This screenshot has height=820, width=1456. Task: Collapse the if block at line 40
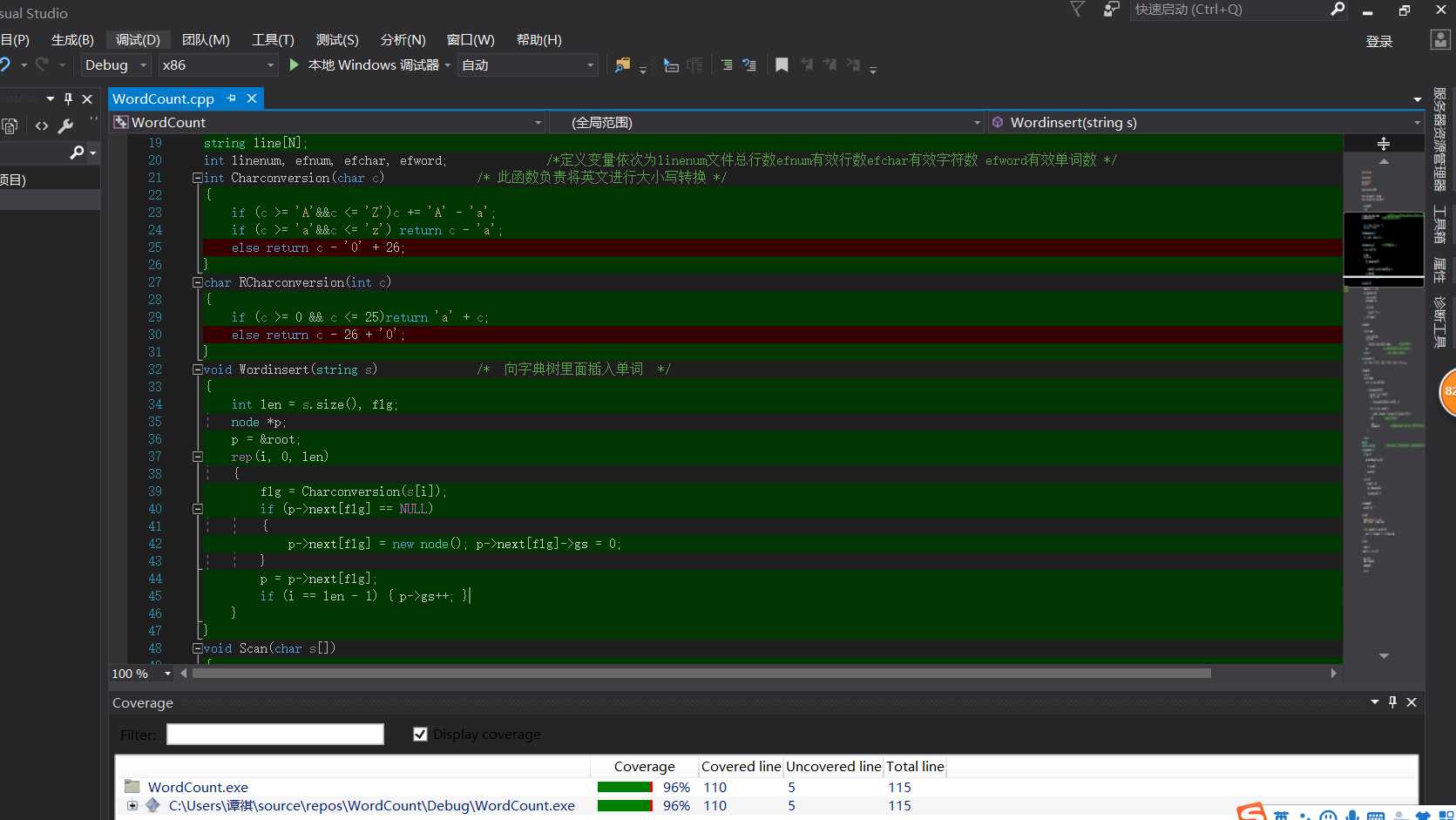point(198,509)
